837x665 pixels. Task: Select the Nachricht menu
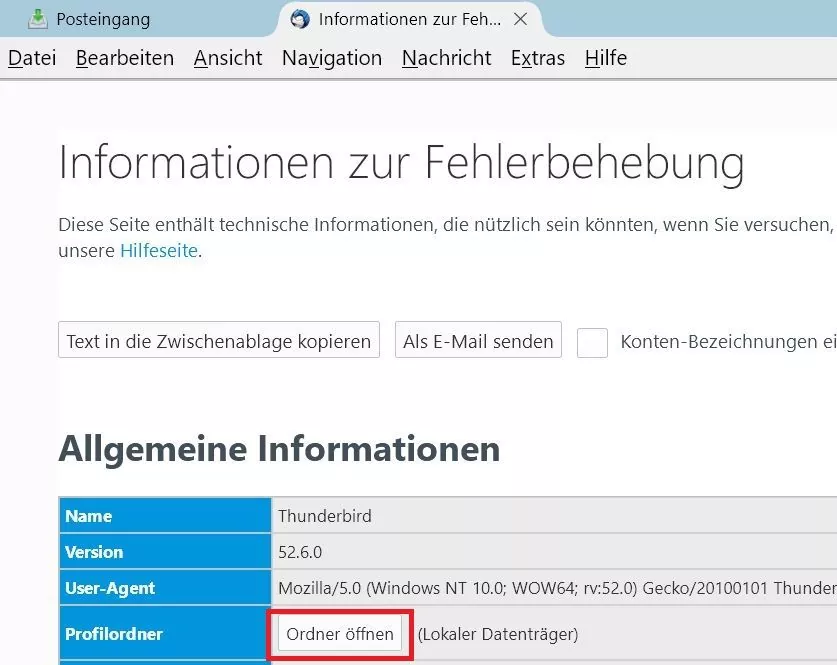(x=446, y=58)
